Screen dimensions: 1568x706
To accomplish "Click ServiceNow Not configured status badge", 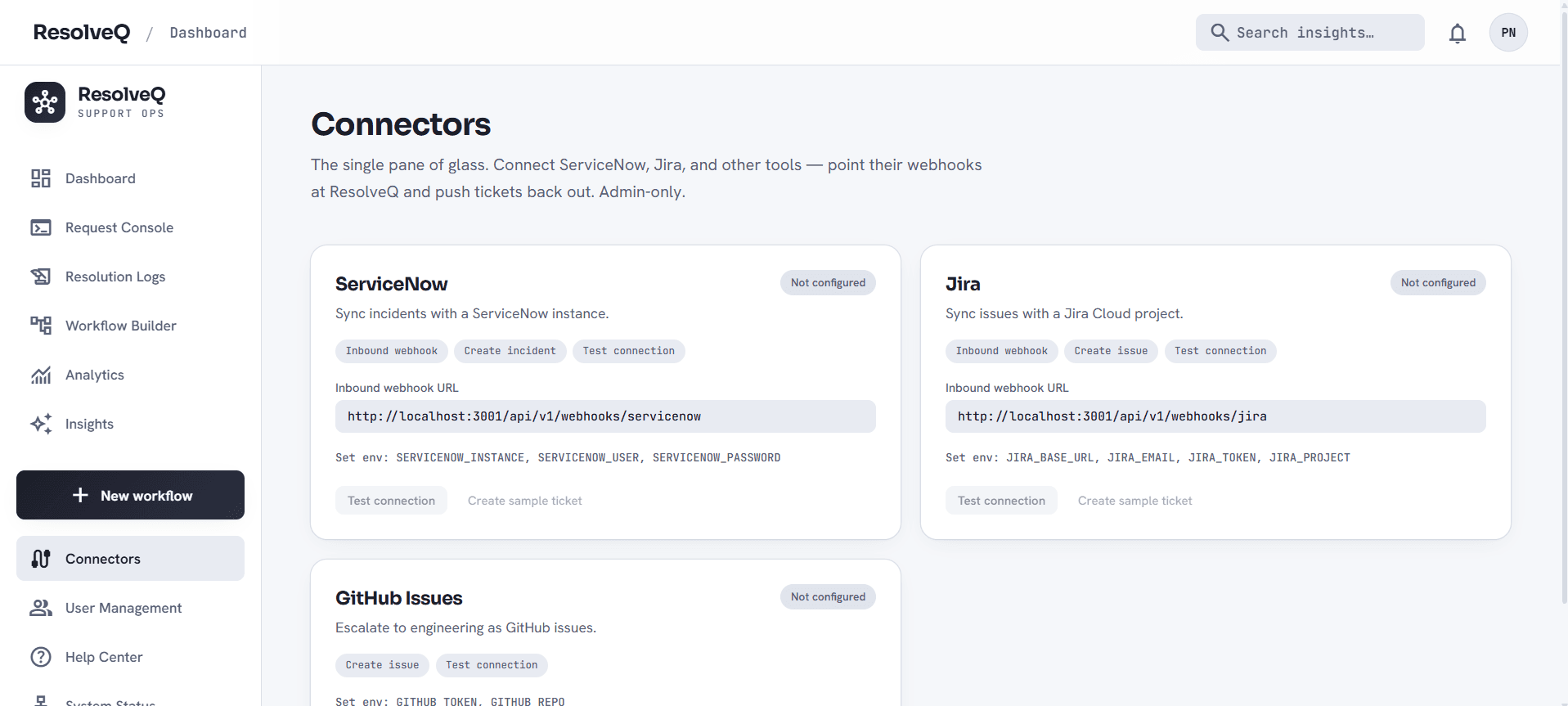I will (828, 282).
